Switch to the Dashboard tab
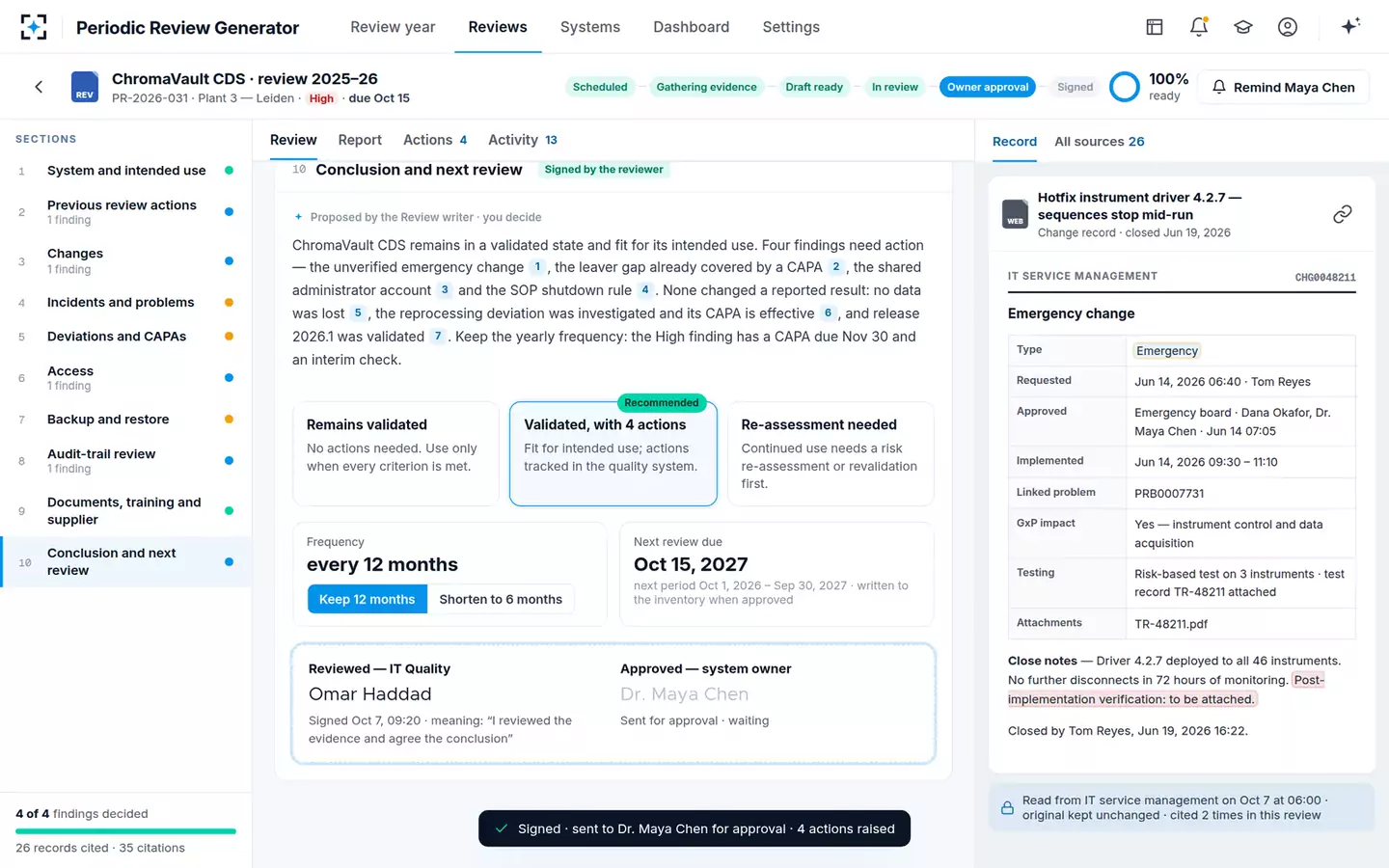Image resolution: width=1389 pixels, height=868 pixels. (692, 27)
